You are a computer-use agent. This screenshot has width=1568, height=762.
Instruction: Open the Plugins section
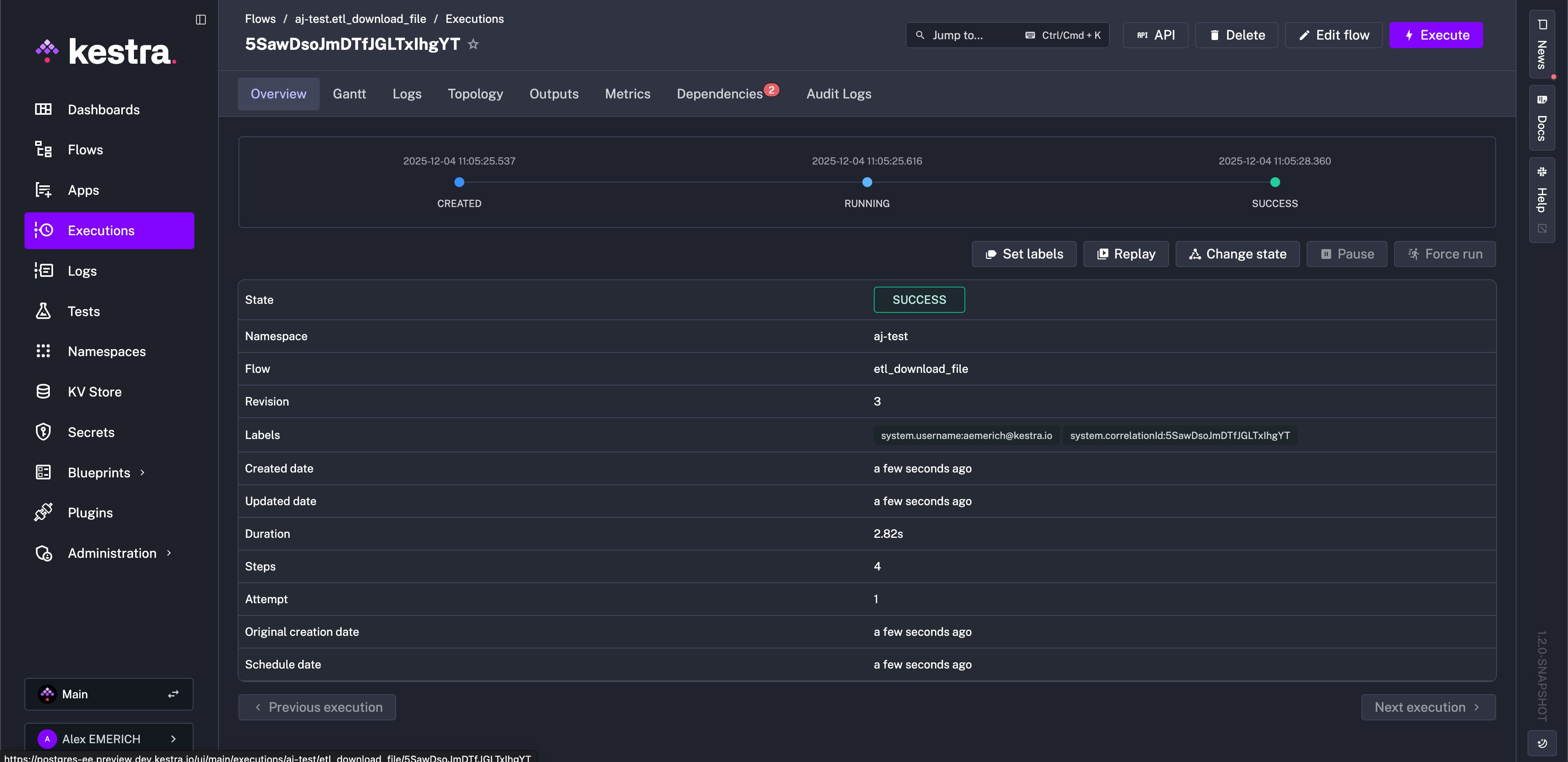pyautogui.click(x=90, y=512)
